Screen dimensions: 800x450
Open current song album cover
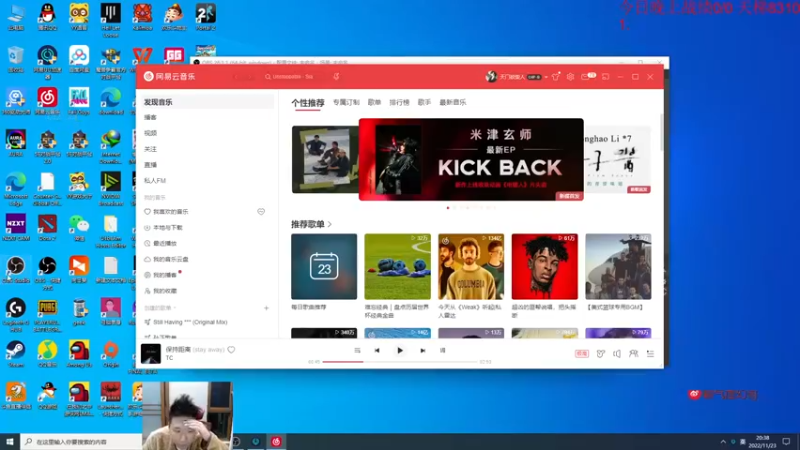pyautogui.click(x=151, y=354)
